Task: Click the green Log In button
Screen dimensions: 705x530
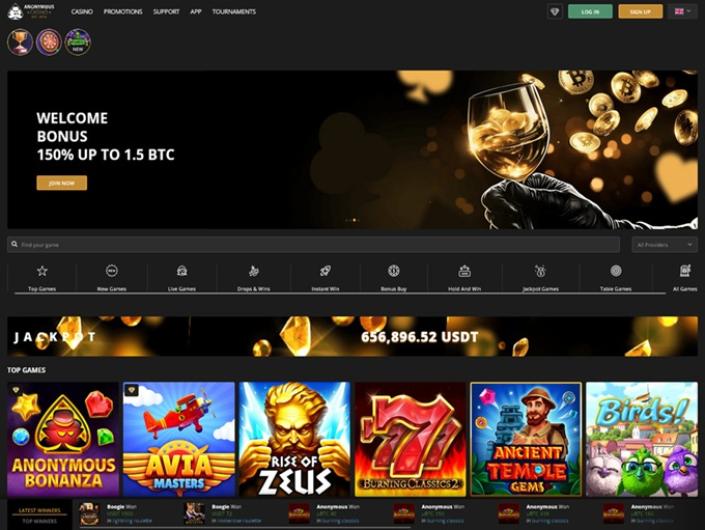Action: [590, 12]
